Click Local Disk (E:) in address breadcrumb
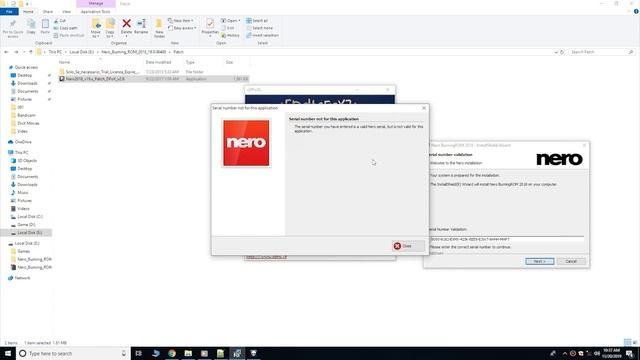 (81, 52)
